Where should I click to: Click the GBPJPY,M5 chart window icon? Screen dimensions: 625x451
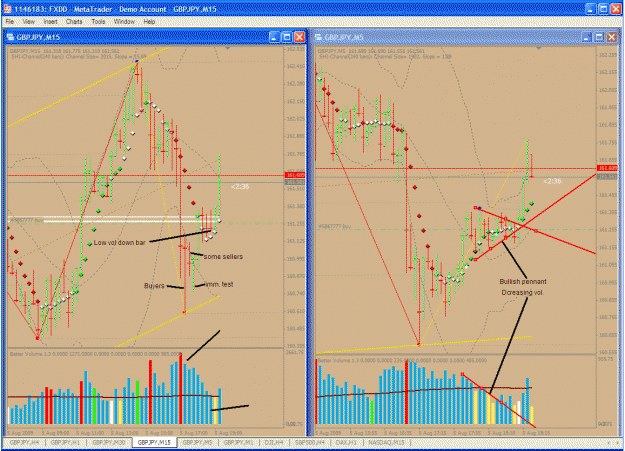click(318, 37)
